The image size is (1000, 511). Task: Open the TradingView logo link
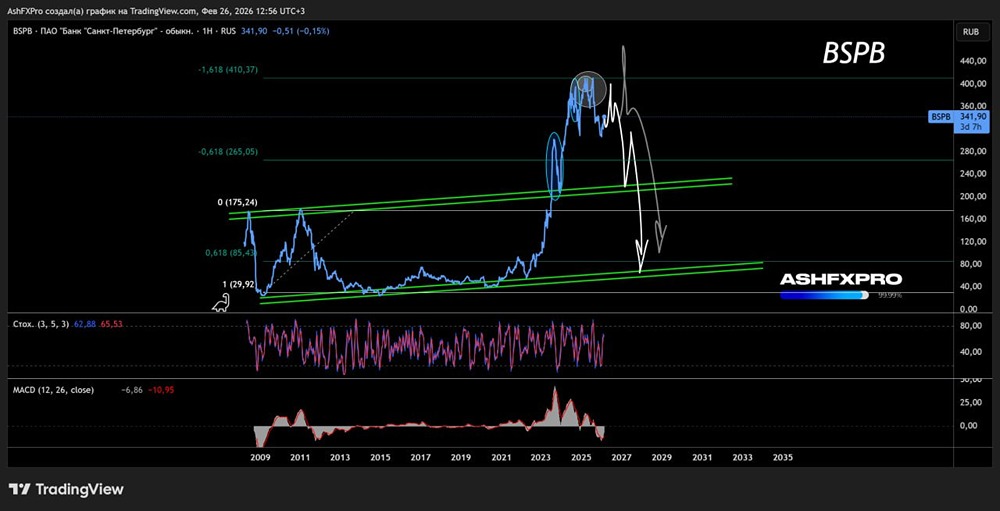66,489
